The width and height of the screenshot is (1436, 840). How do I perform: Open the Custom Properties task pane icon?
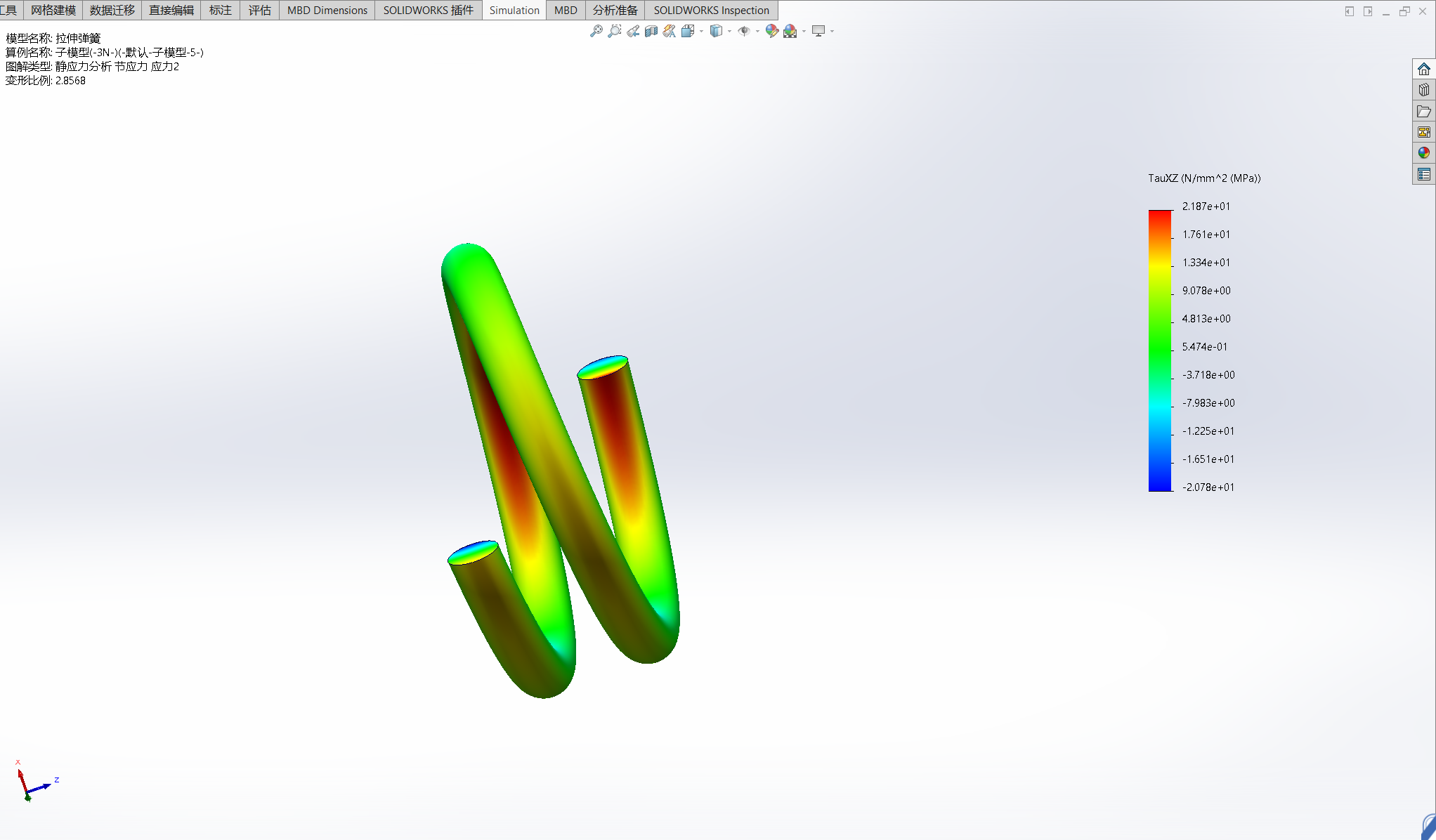pyautogui.click(x=1423, y=174)
